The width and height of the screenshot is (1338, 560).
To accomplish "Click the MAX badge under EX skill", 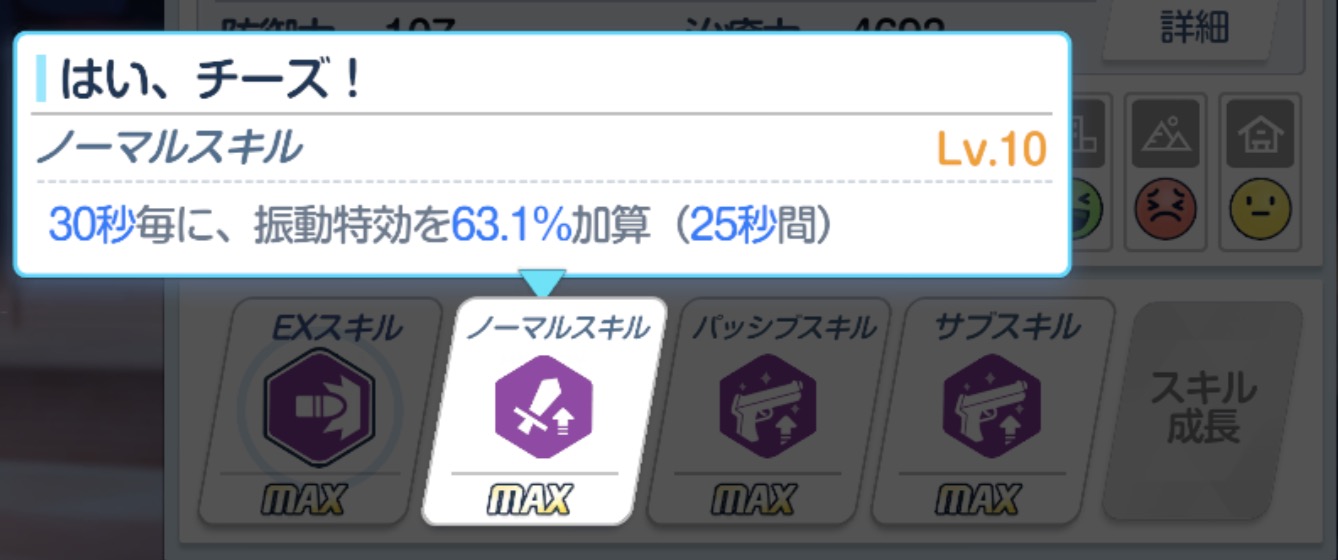I will (306, 497).
